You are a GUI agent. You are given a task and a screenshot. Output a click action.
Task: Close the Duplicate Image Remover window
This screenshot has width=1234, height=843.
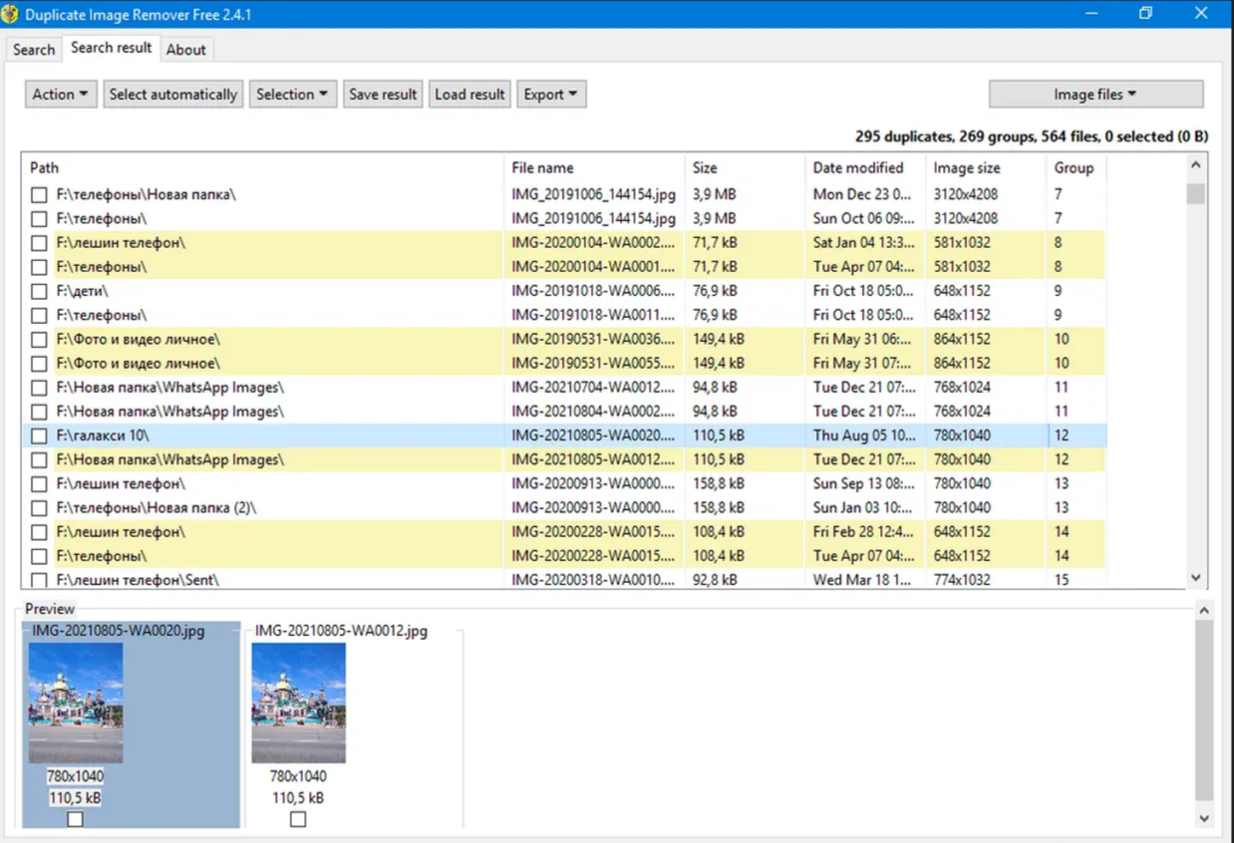[x=1201, y=14]
